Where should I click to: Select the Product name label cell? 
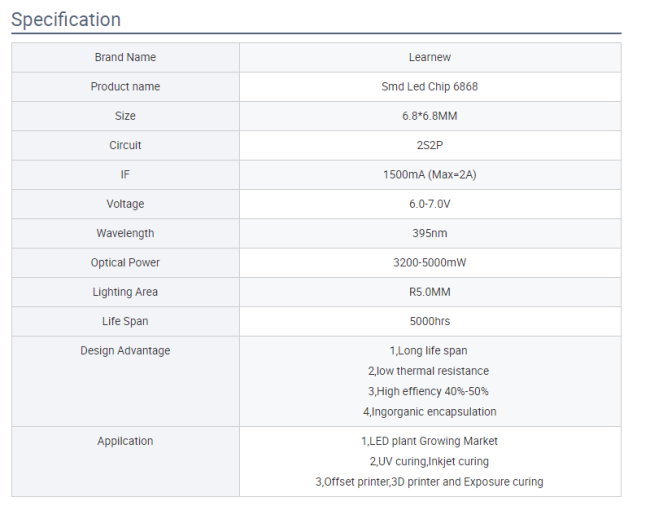(x=125, y=87)
